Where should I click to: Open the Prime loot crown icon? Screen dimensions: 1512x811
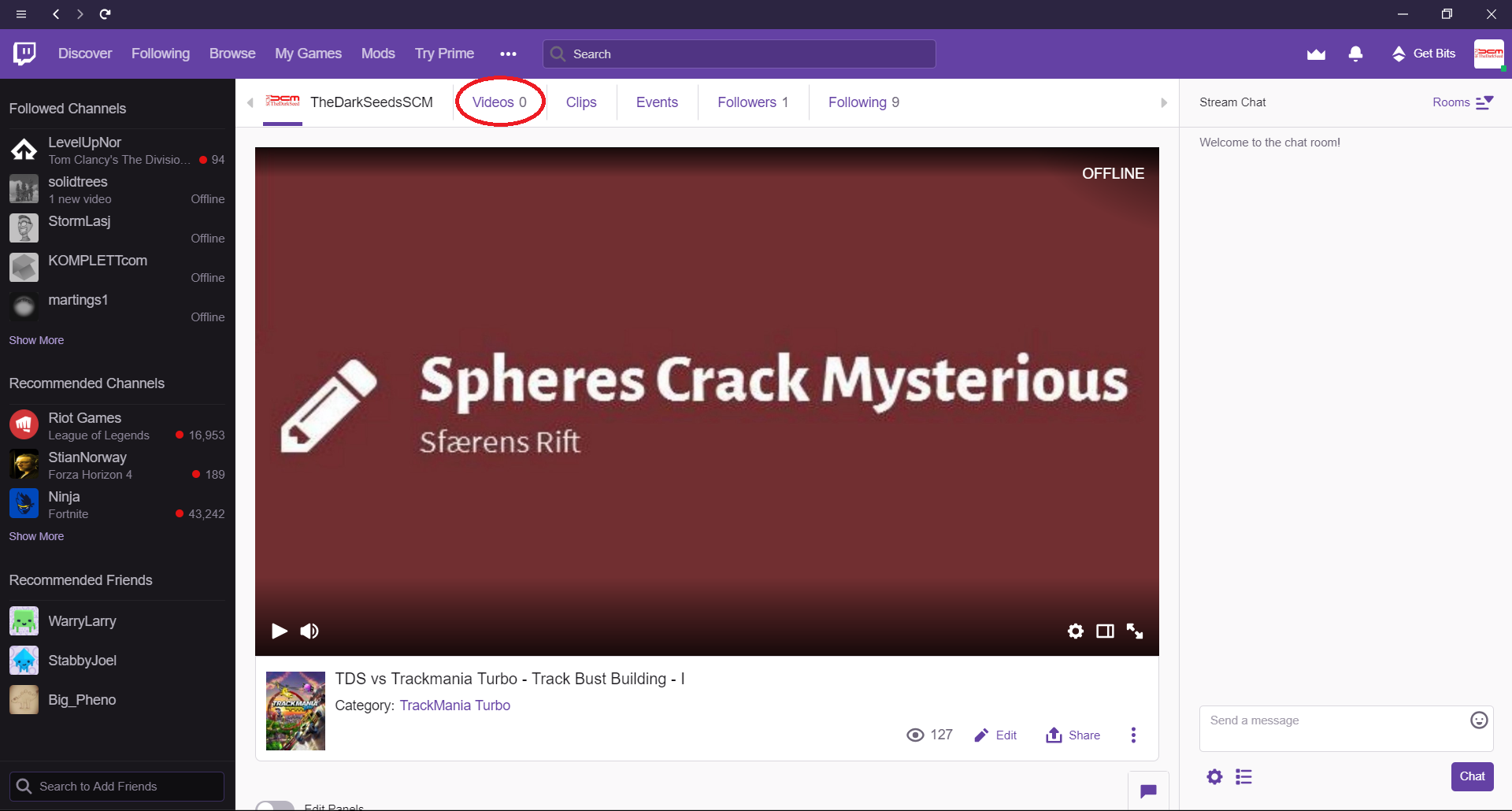(1316, 54)
